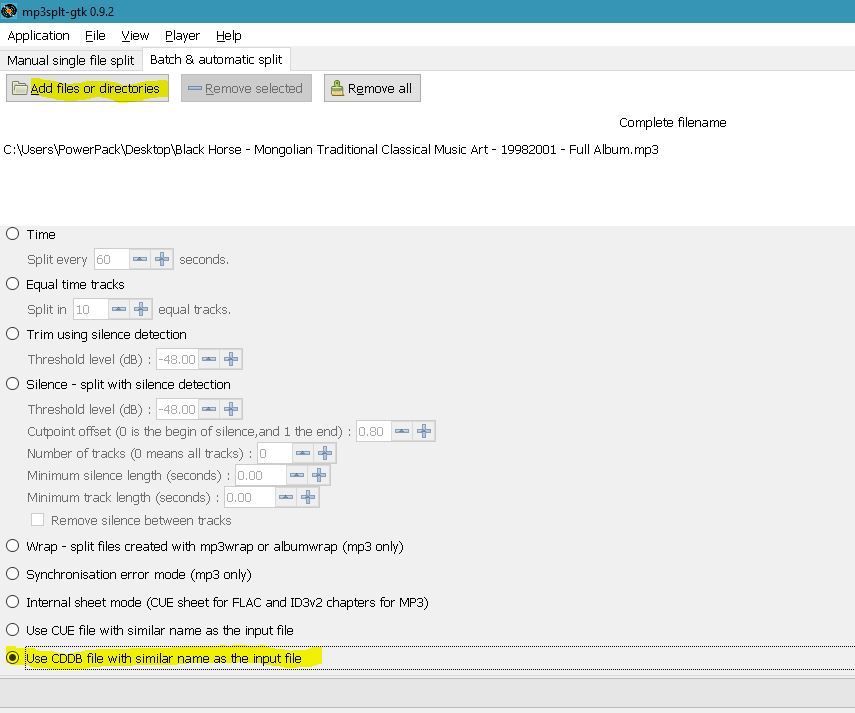Increase the Silence threshold level value
This screenshot has height=713, width=855.
tap(231, 409)
